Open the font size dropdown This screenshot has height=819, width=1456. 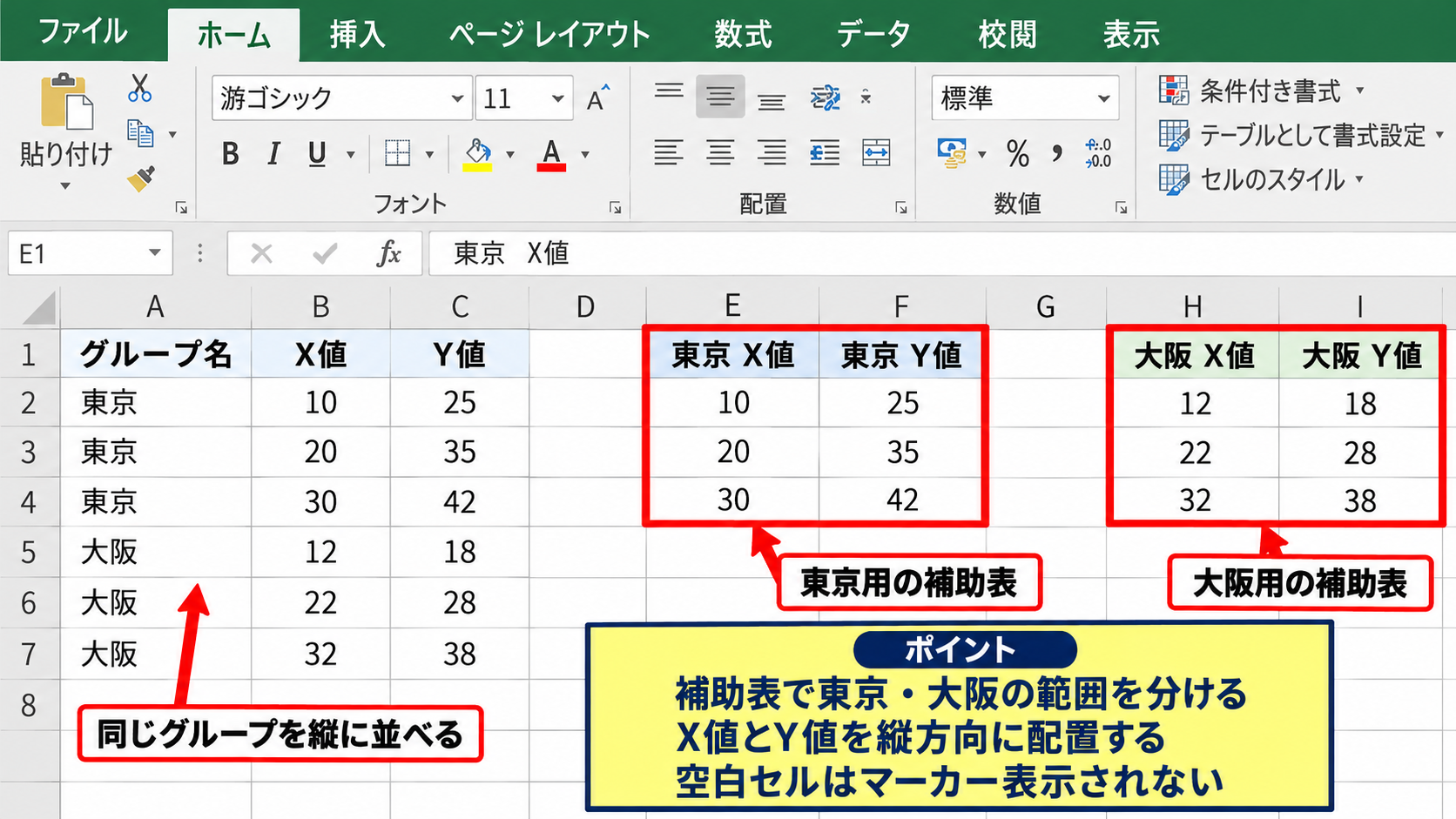[557, 98]
